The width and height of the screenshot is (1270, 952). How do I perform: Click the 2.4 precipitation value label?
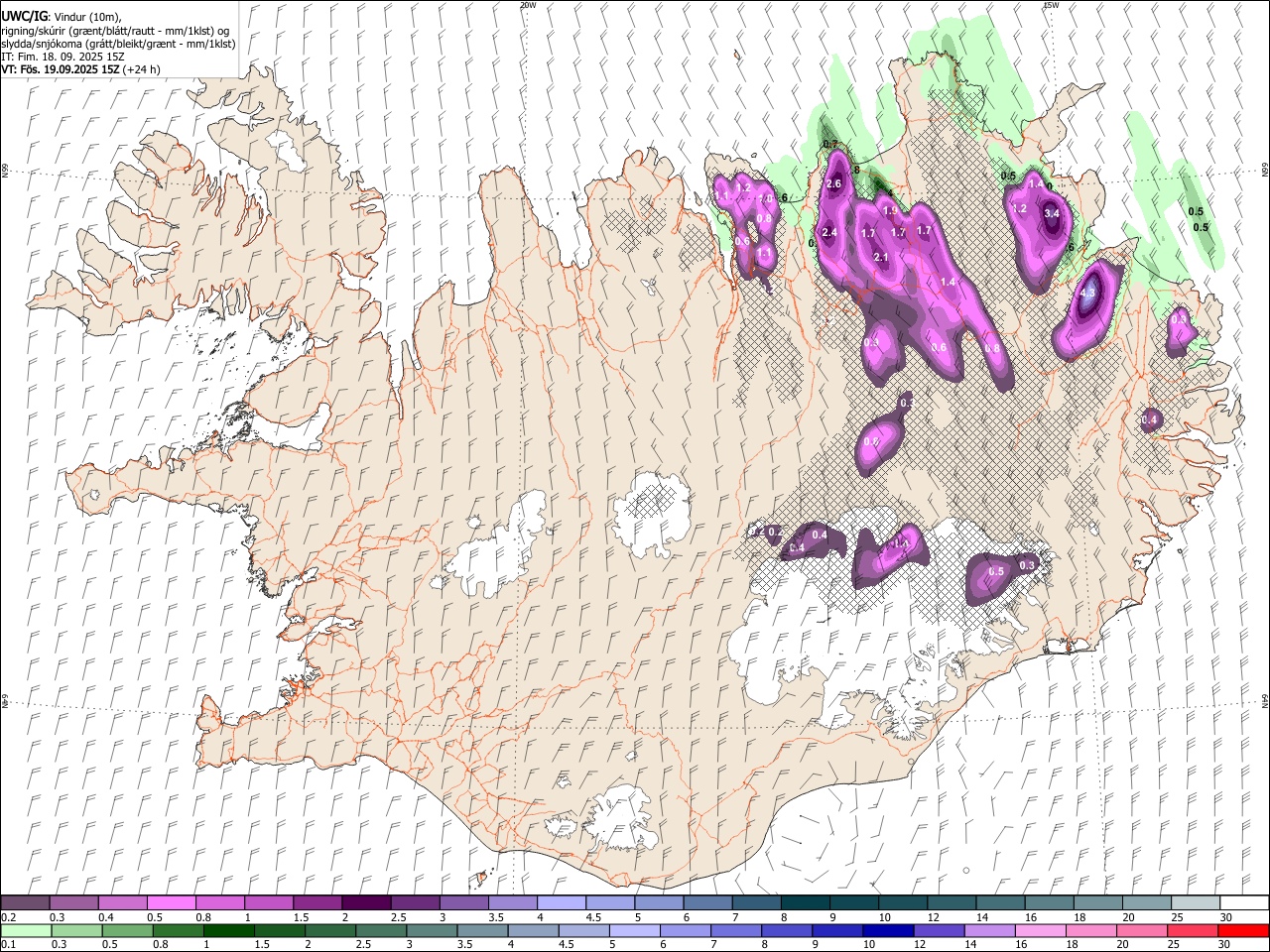[830, 232]
